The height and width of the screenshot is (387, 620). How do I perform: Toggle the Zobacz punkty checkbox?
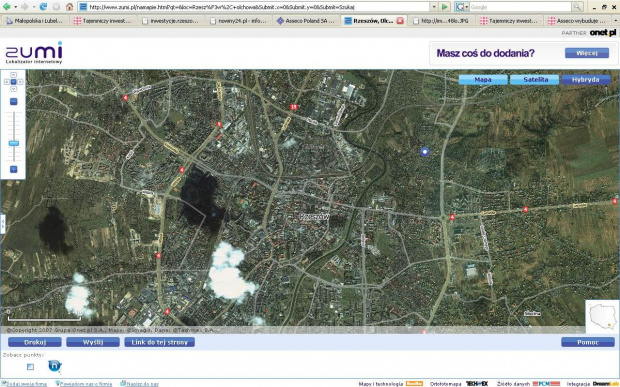tap(30, 367)
